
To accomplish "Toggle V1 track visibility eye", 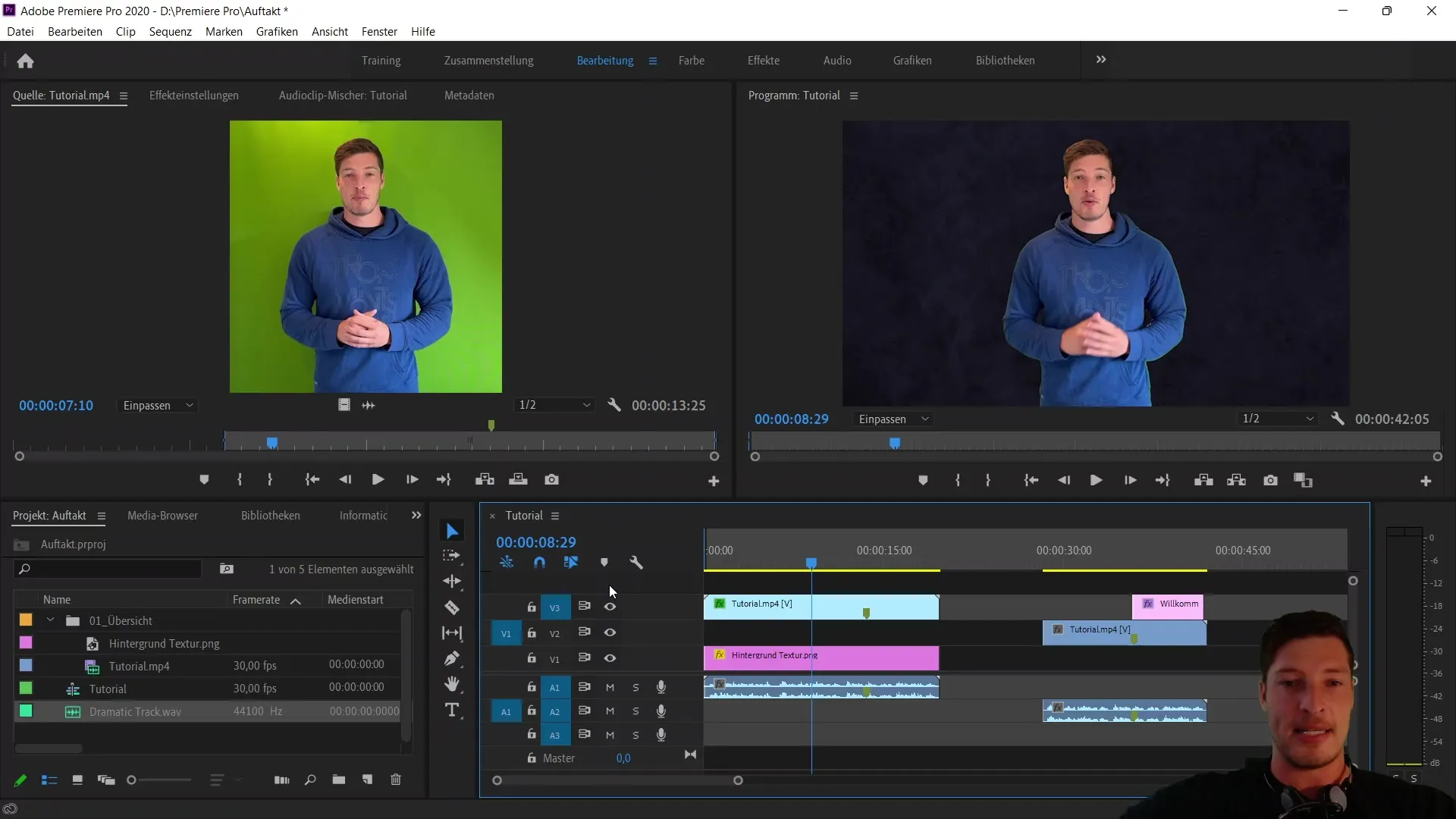I will tap(610, 658).
